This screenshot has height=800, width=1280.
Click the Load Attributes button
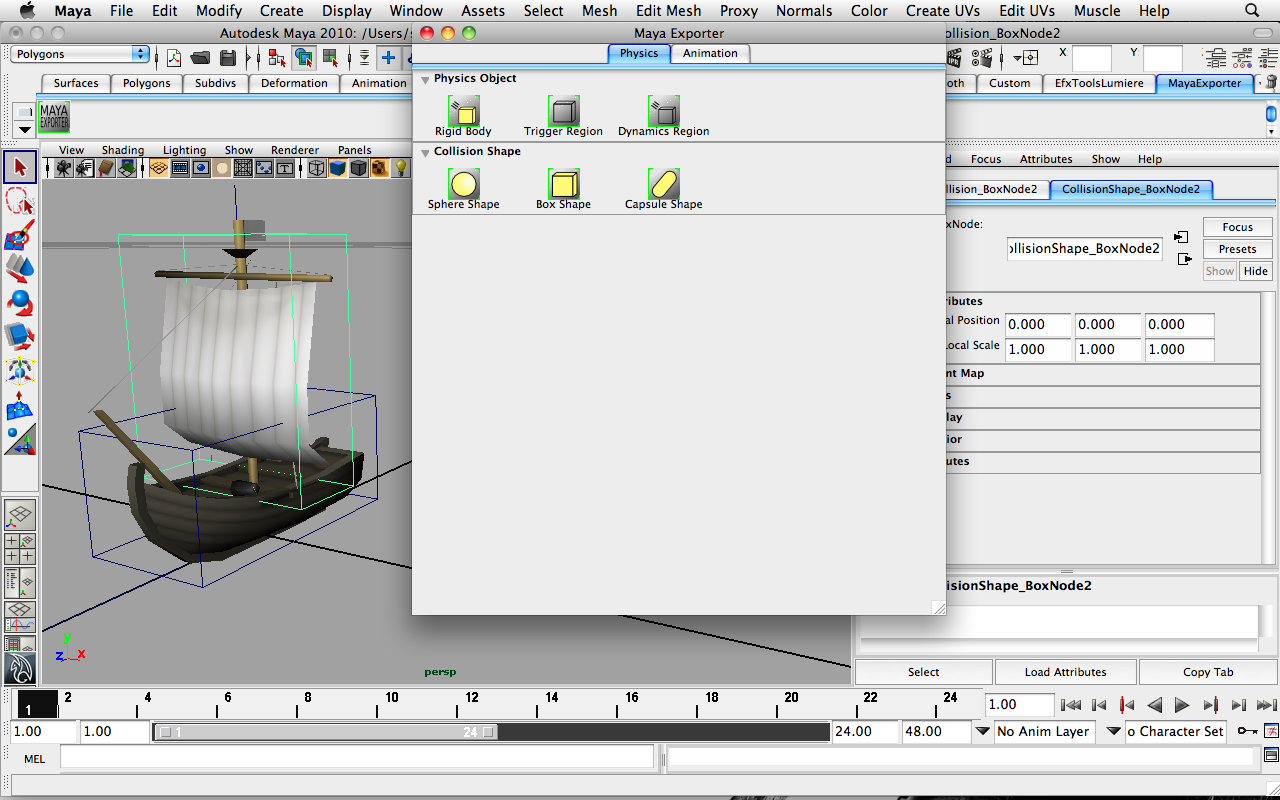coord(1065,672)
